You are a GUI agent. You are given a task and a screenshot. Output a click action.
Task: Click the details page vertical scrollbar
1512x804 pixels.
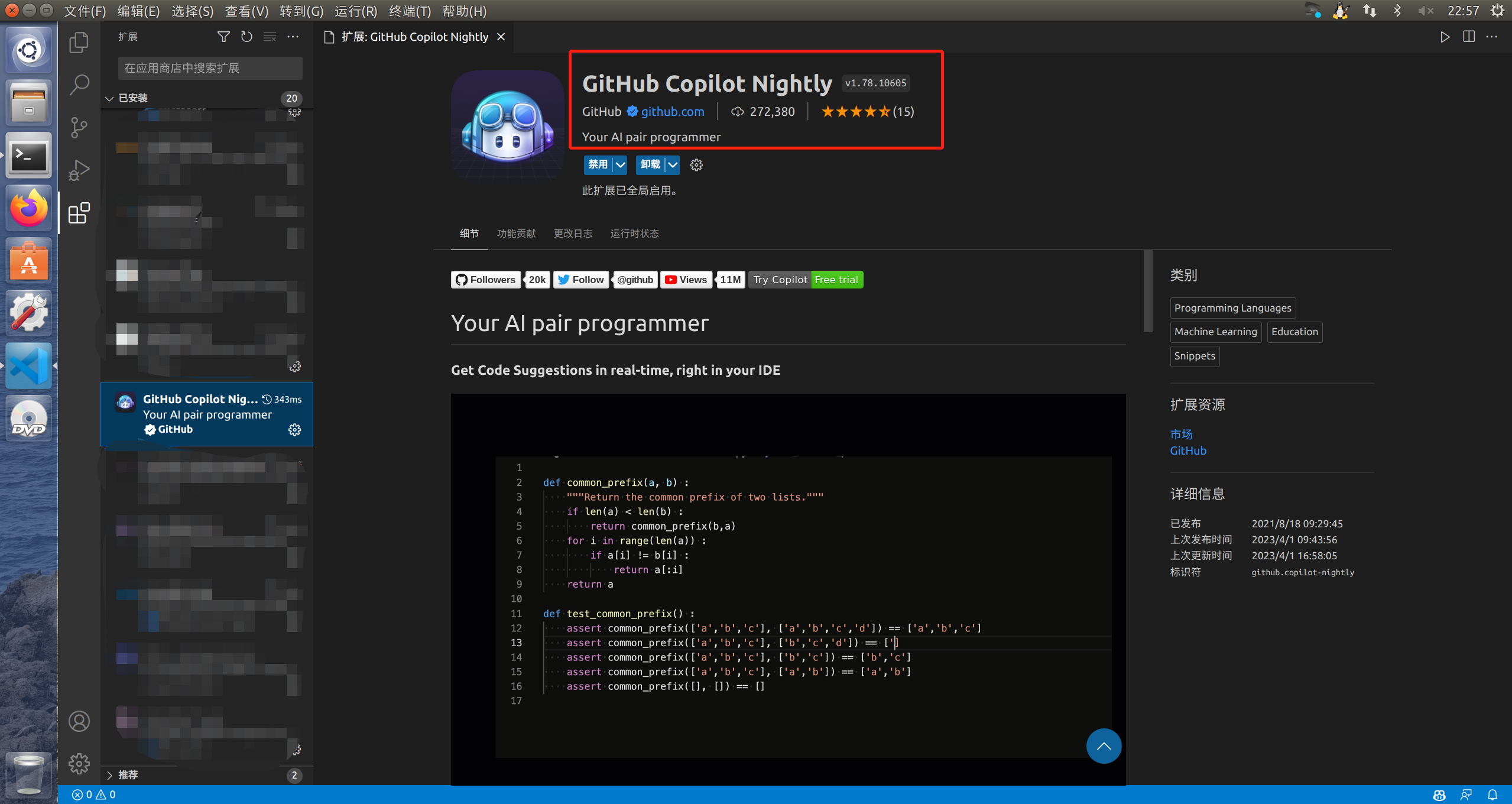(x=1148, y=291)
